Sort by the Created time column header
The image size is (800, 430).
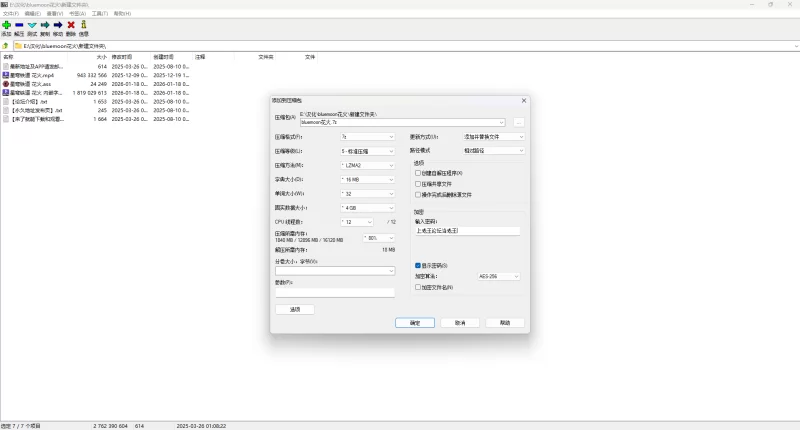(x=171, y=57)
